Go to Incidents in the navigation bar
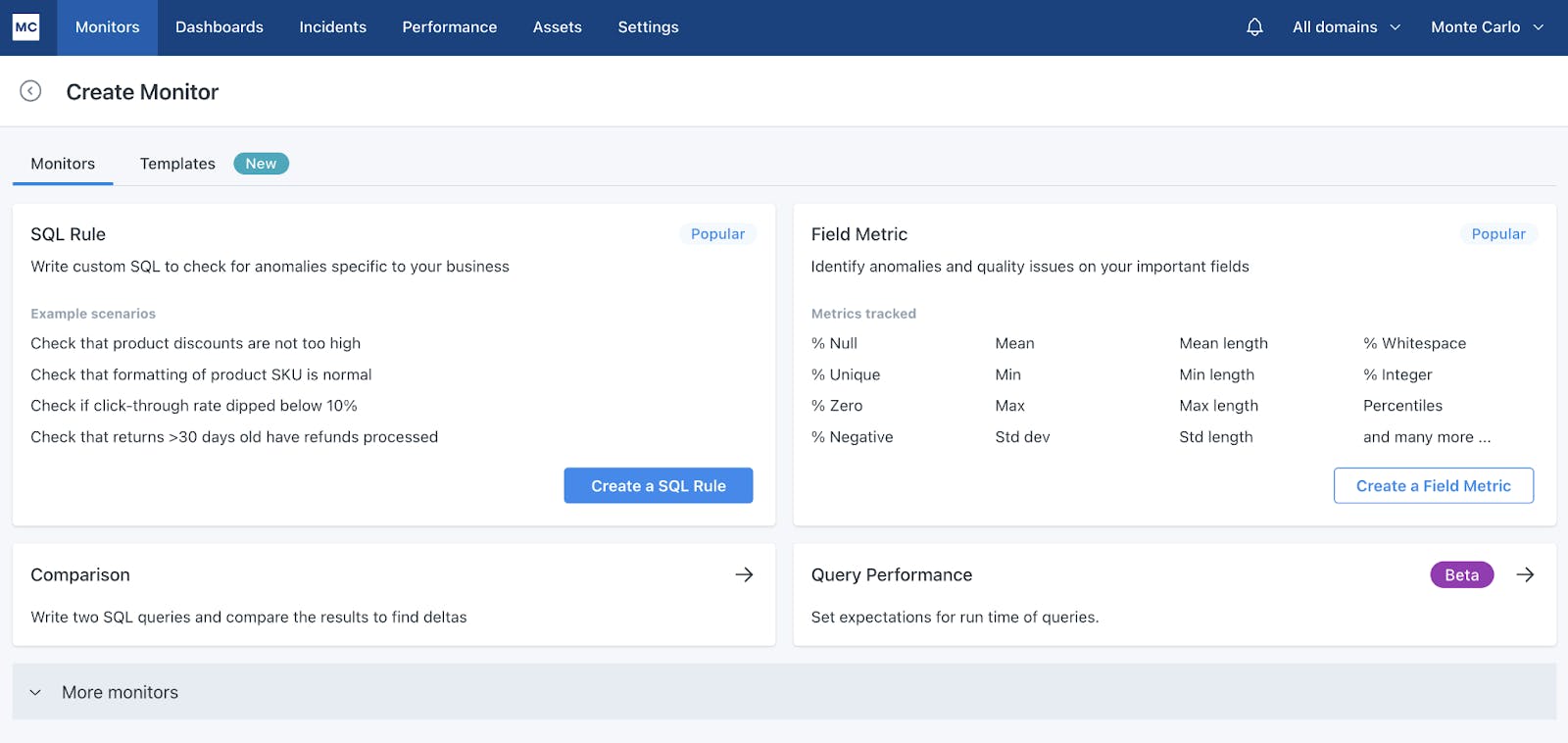The width and height of the screenshot is (1568, 743). (332, 27)
